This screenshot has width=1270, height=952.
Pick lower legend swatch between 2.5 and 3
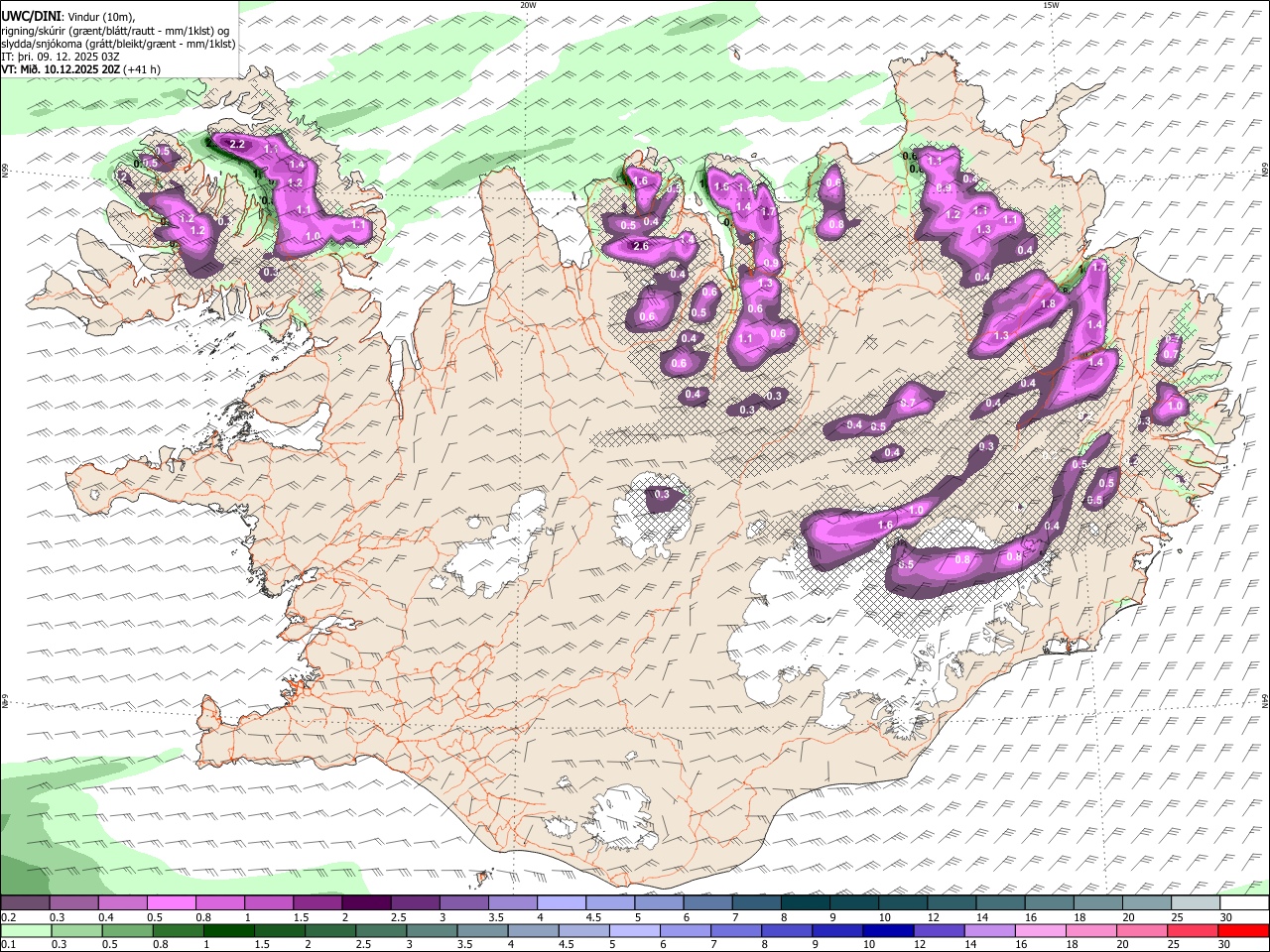[x=381, y=930]
